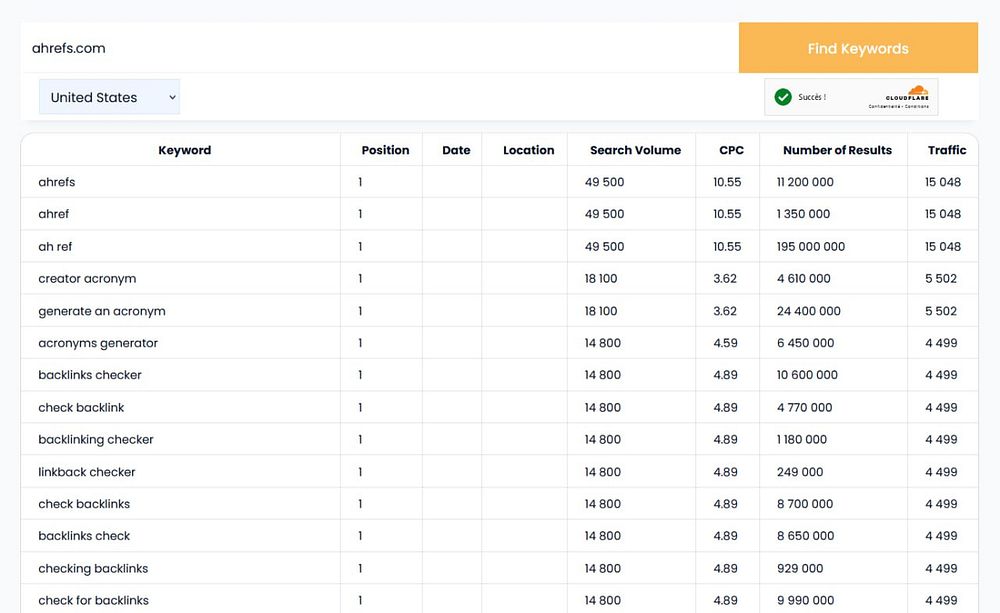Image resolution: width=1000 pixels, height=613 pixels.
Task: Click traffic 5 502 in creator acronym row
Action: click(941, 278)
